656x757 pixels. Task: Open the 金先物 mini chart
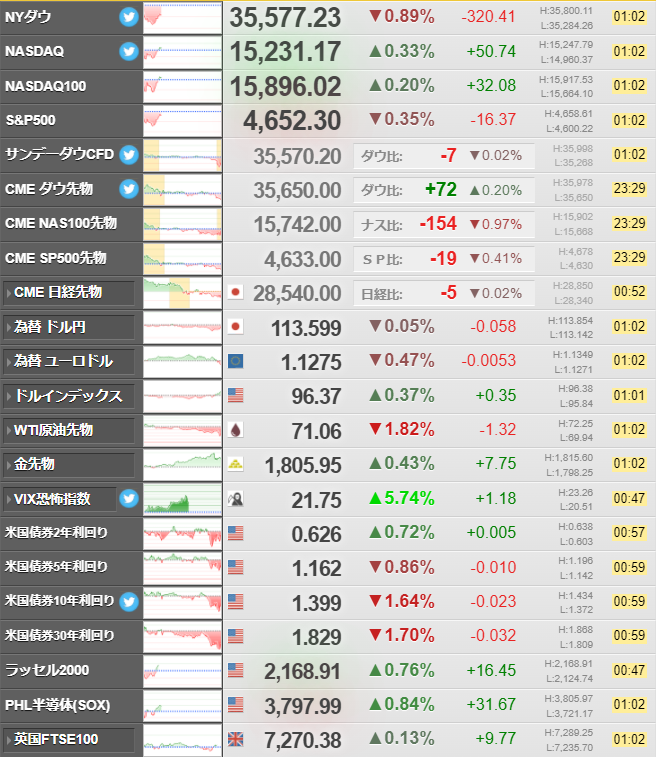pos(182,464)
